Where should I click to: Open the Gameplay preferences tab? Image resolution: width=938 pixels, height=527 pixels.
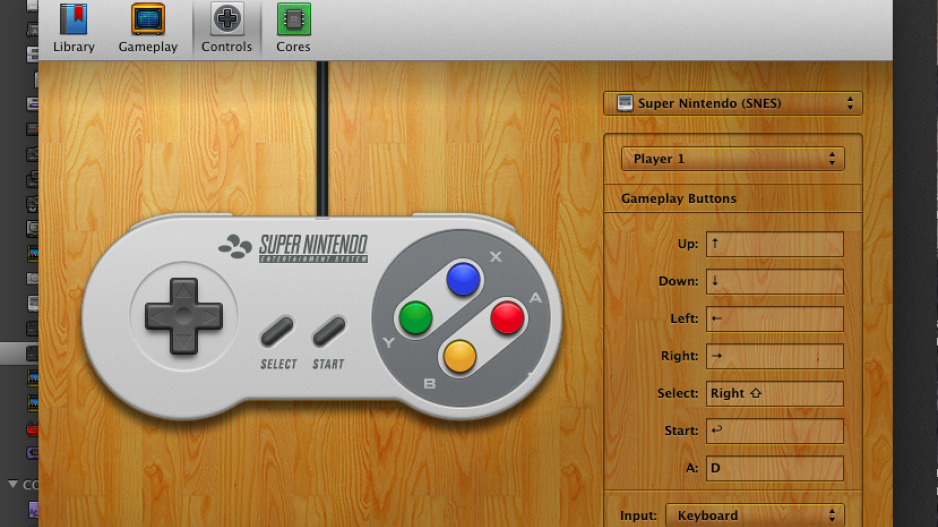click(148, 28)
